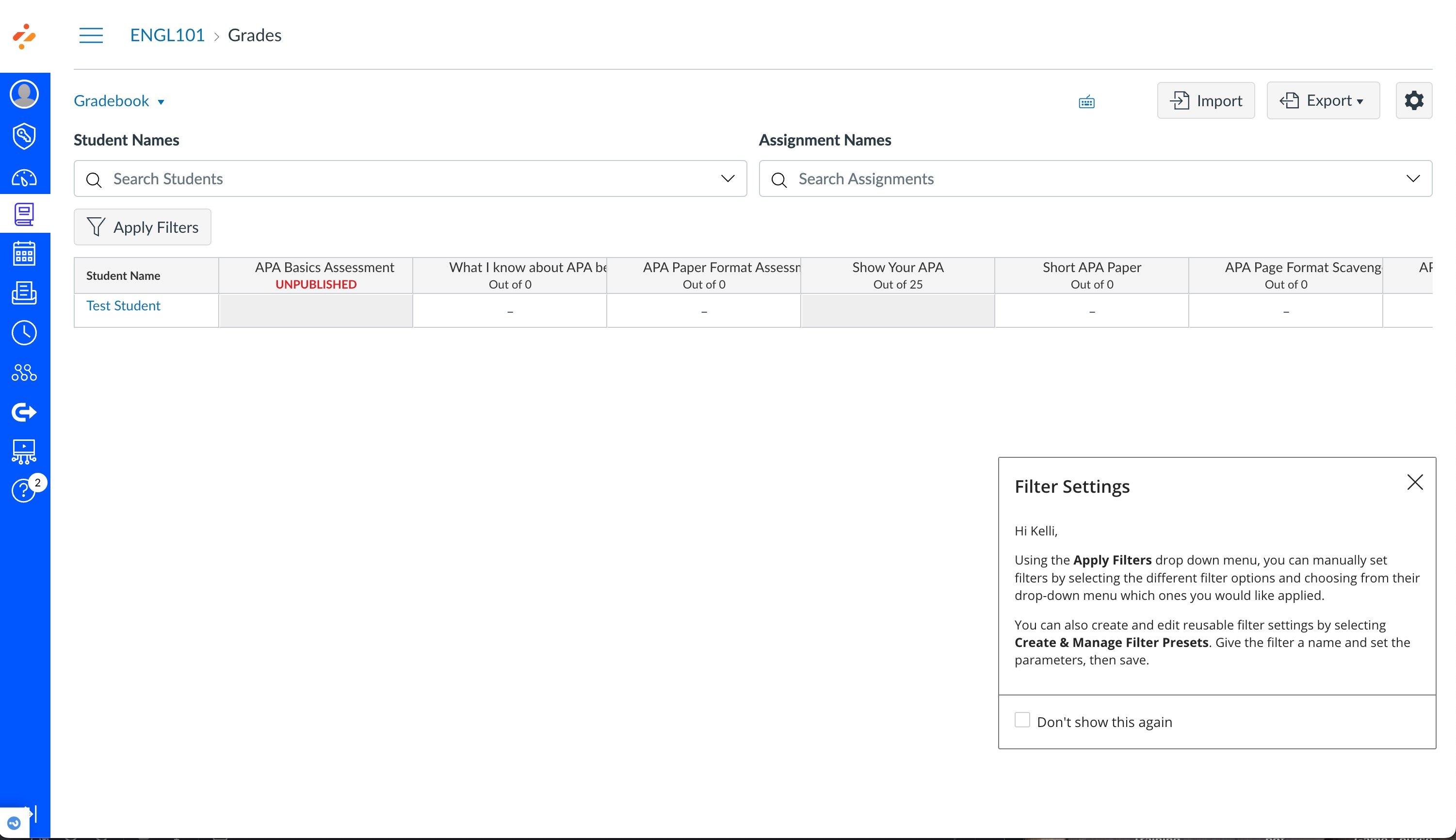1456x840 pixels.
Task: Expand the Gradebook view dropdown
Action: coord(119,101)
